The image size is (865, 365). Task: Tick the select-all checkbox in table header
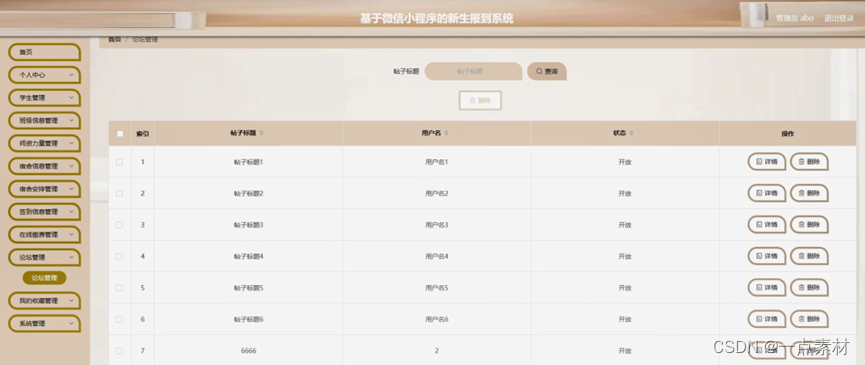(120, 133)
